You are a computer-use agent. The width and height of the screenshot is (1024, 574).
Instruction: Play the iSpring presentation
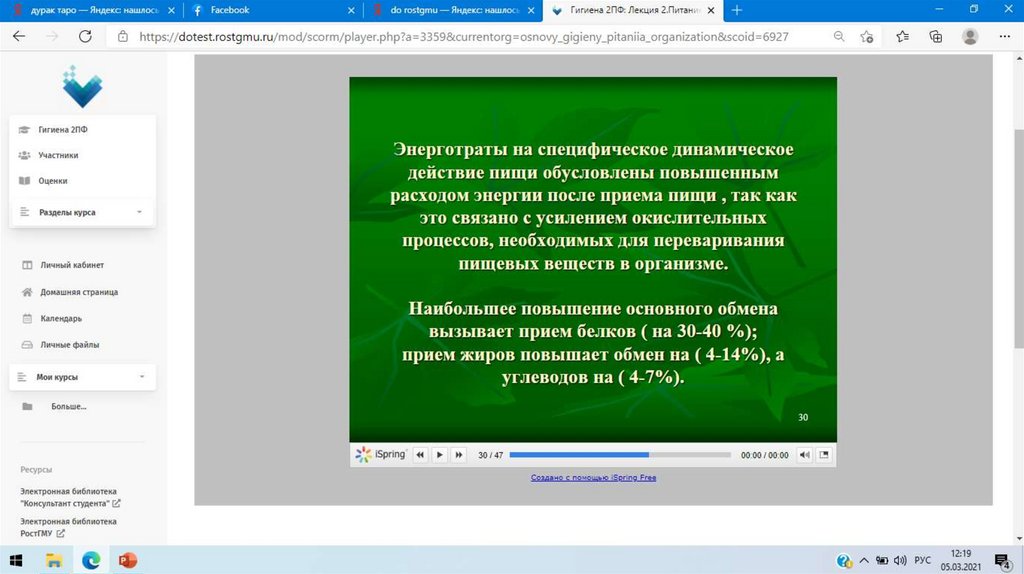pos(440,454)
